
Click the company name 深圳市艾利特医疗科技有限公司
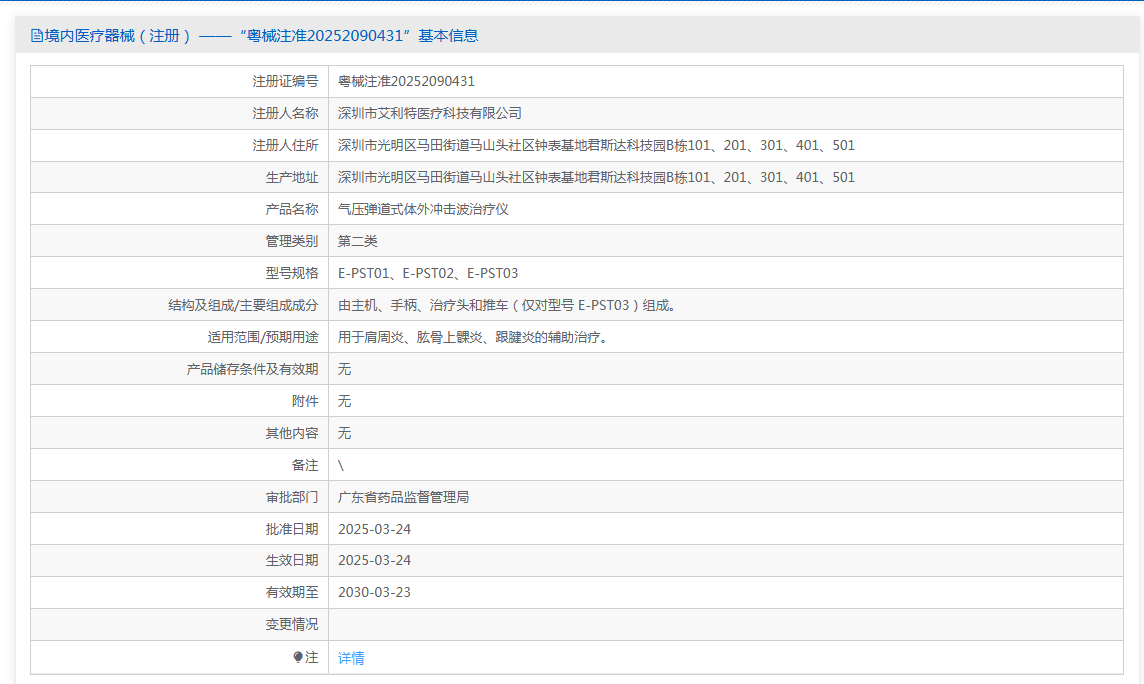click(430, 113)
